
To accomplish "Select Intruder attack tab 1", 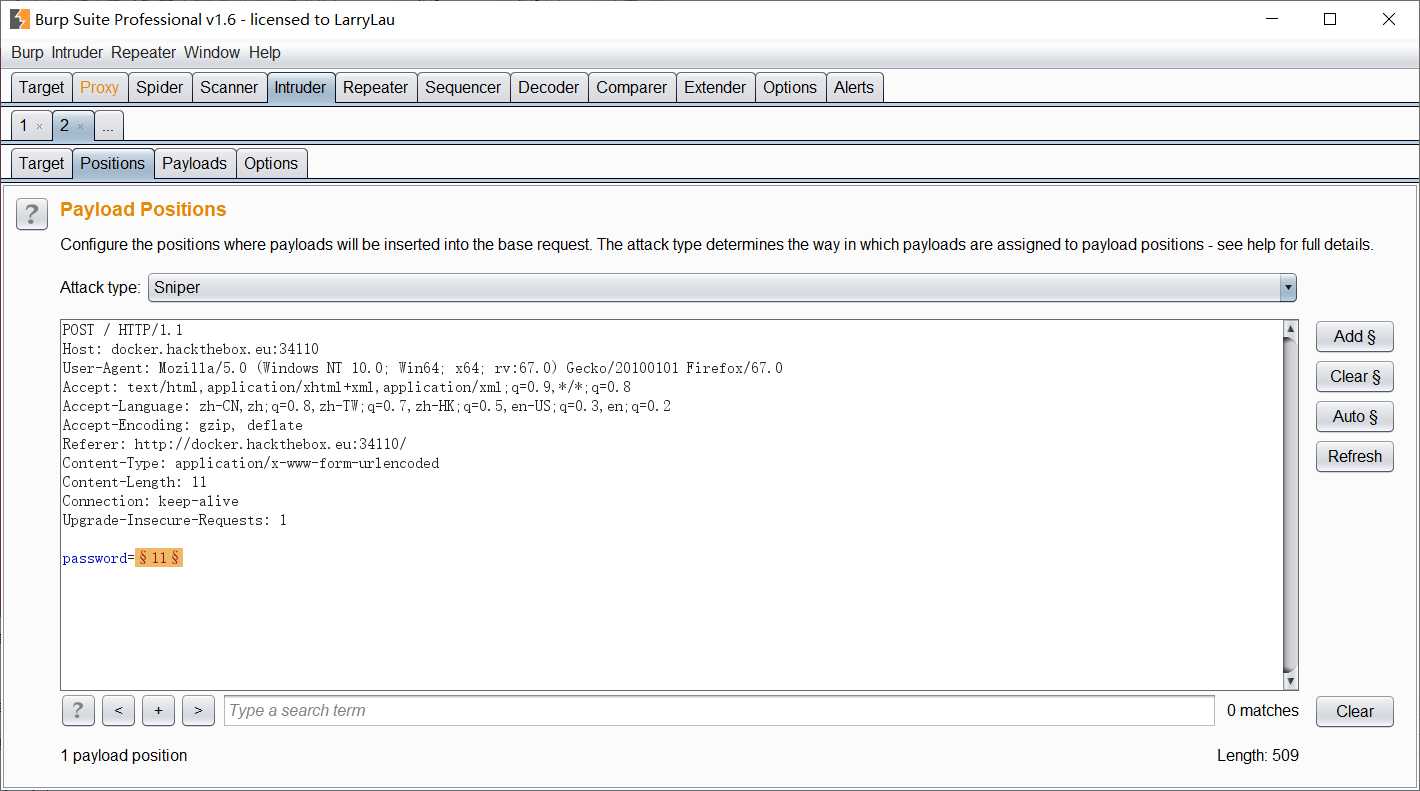I will (x=24, y=126).
